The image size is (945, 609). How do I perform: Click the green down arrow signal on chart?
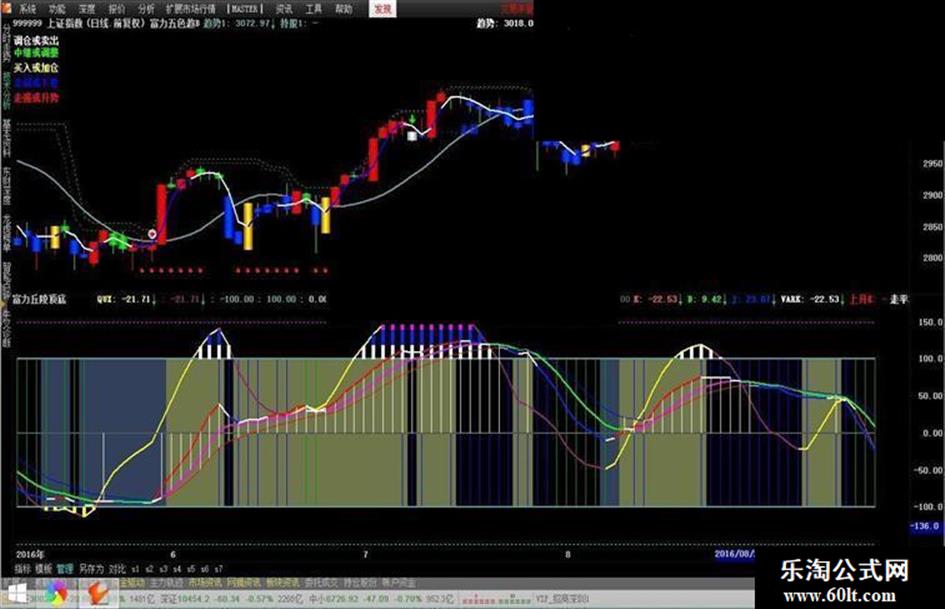[x=412, y=119]
